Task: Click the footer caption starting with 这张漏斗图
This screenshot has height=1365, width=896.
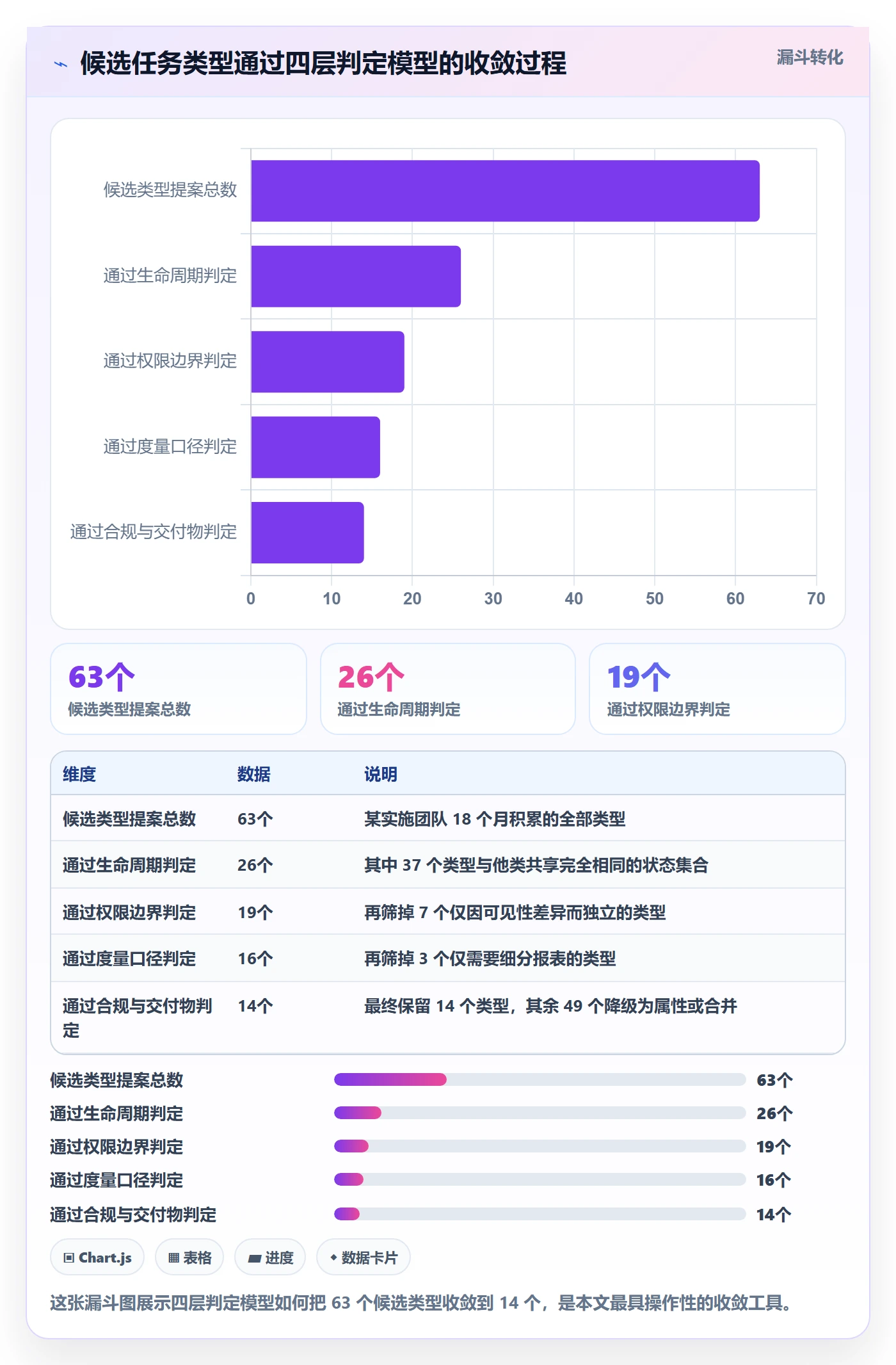Action: click(x=423, y=1302)
